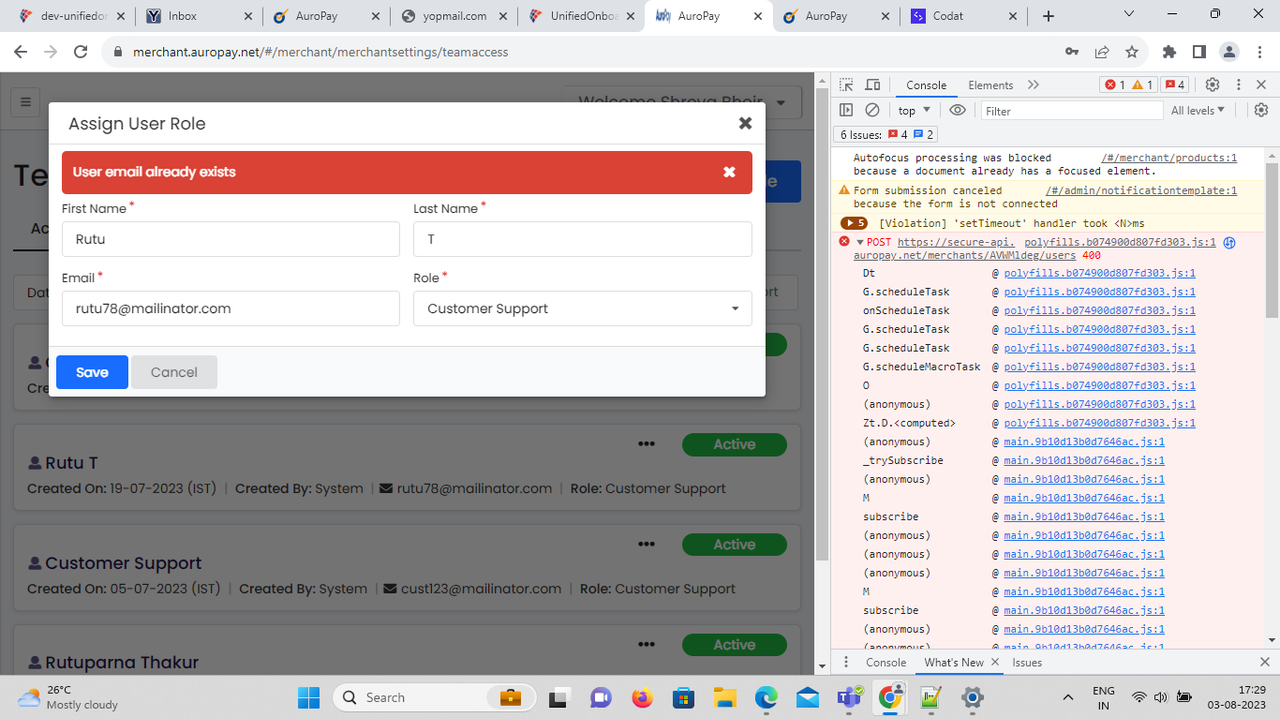The image size is (1280, 720).
Task: Click the polyfills link beside the Dt frame
Action: [1099, 273]
